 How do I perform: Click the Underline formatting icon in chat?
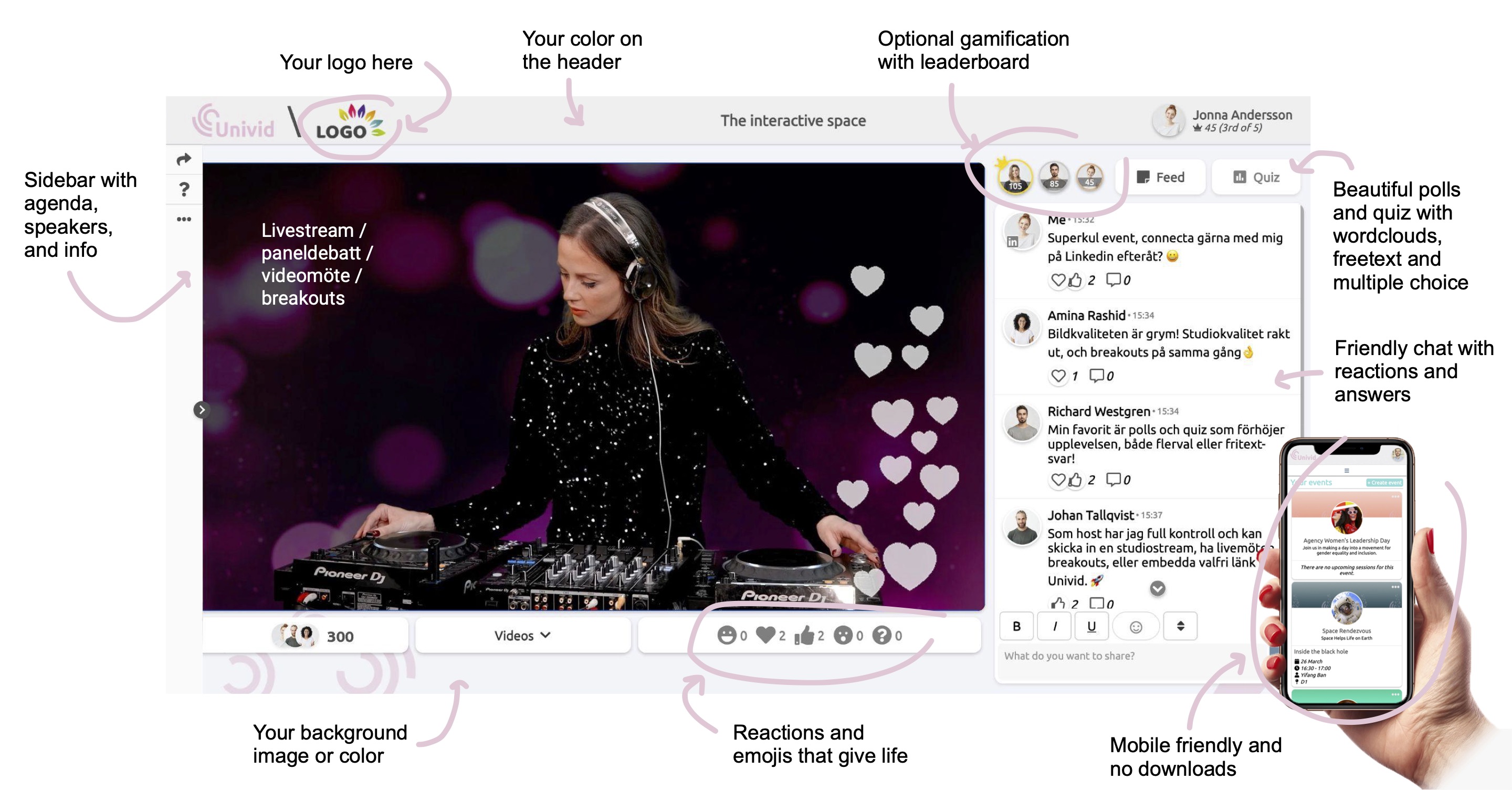point(1091,625)
